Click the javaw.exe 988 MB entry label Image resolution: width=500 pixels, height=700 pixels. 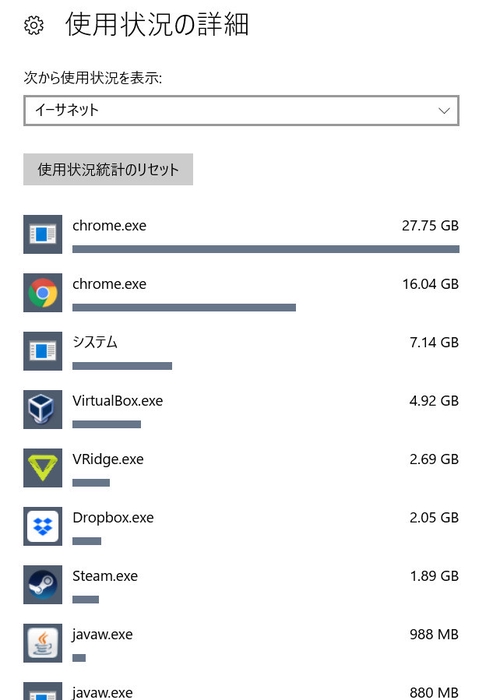pyautogui.click(x=102, y=635)
